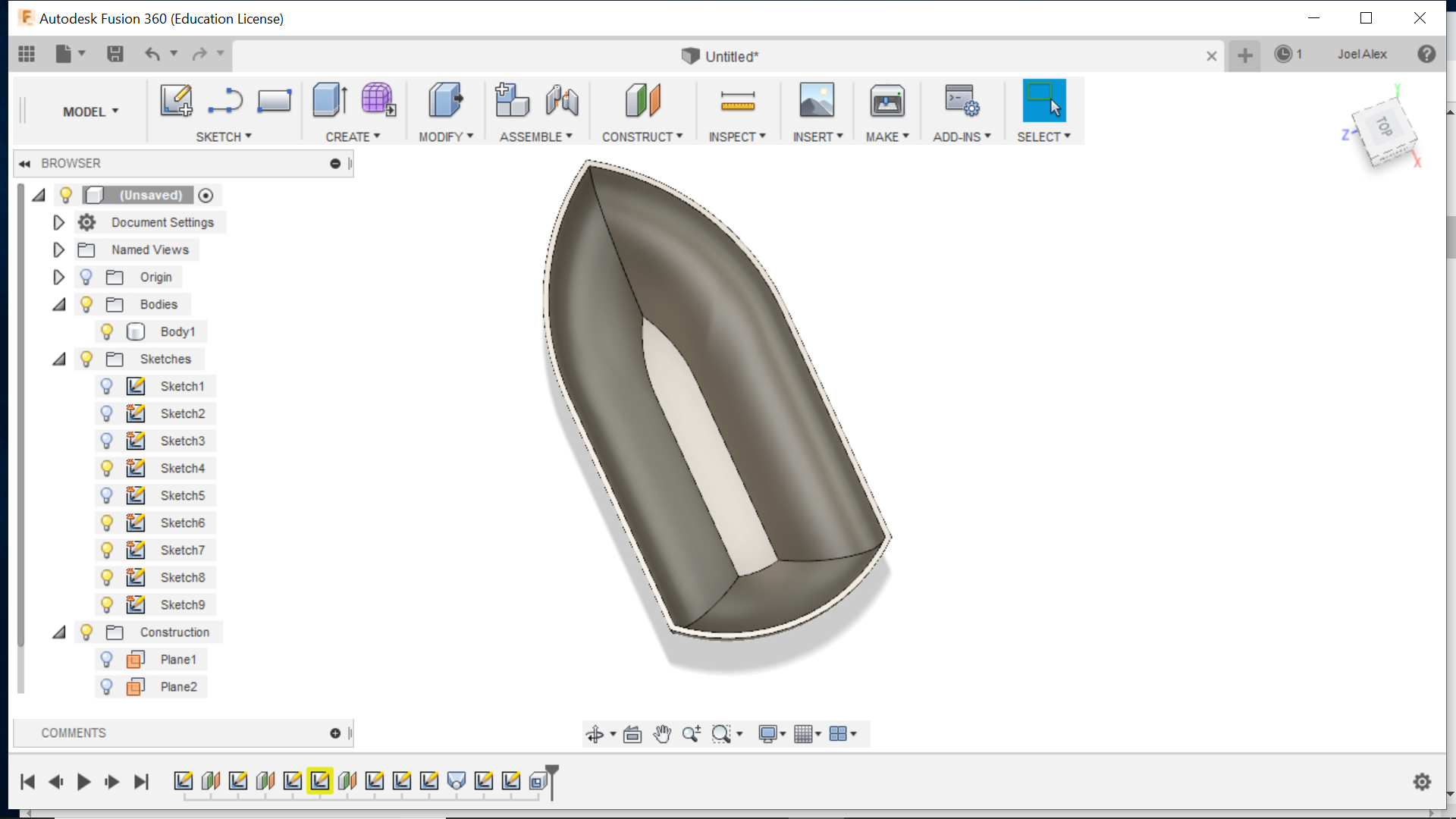The height and width of the screenshot is (819, 1456).
Task: Select the Extrude tool icon
Action: pos(330,100)
